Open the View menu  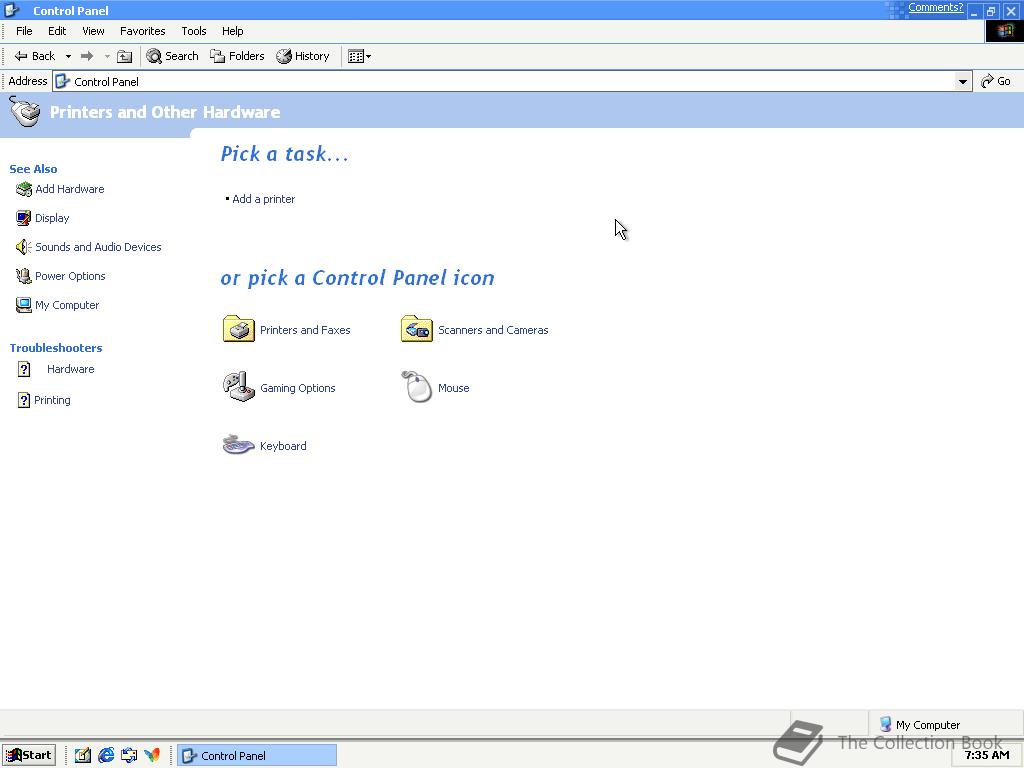click(93, 31)
